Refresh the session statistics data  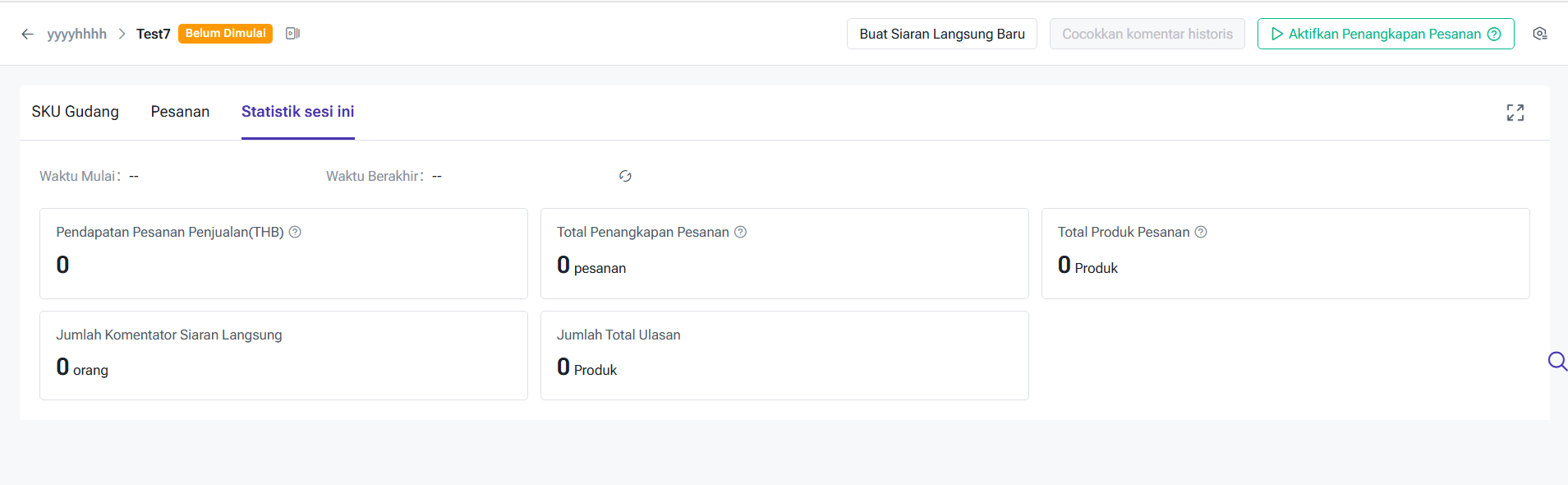(625, 176)
